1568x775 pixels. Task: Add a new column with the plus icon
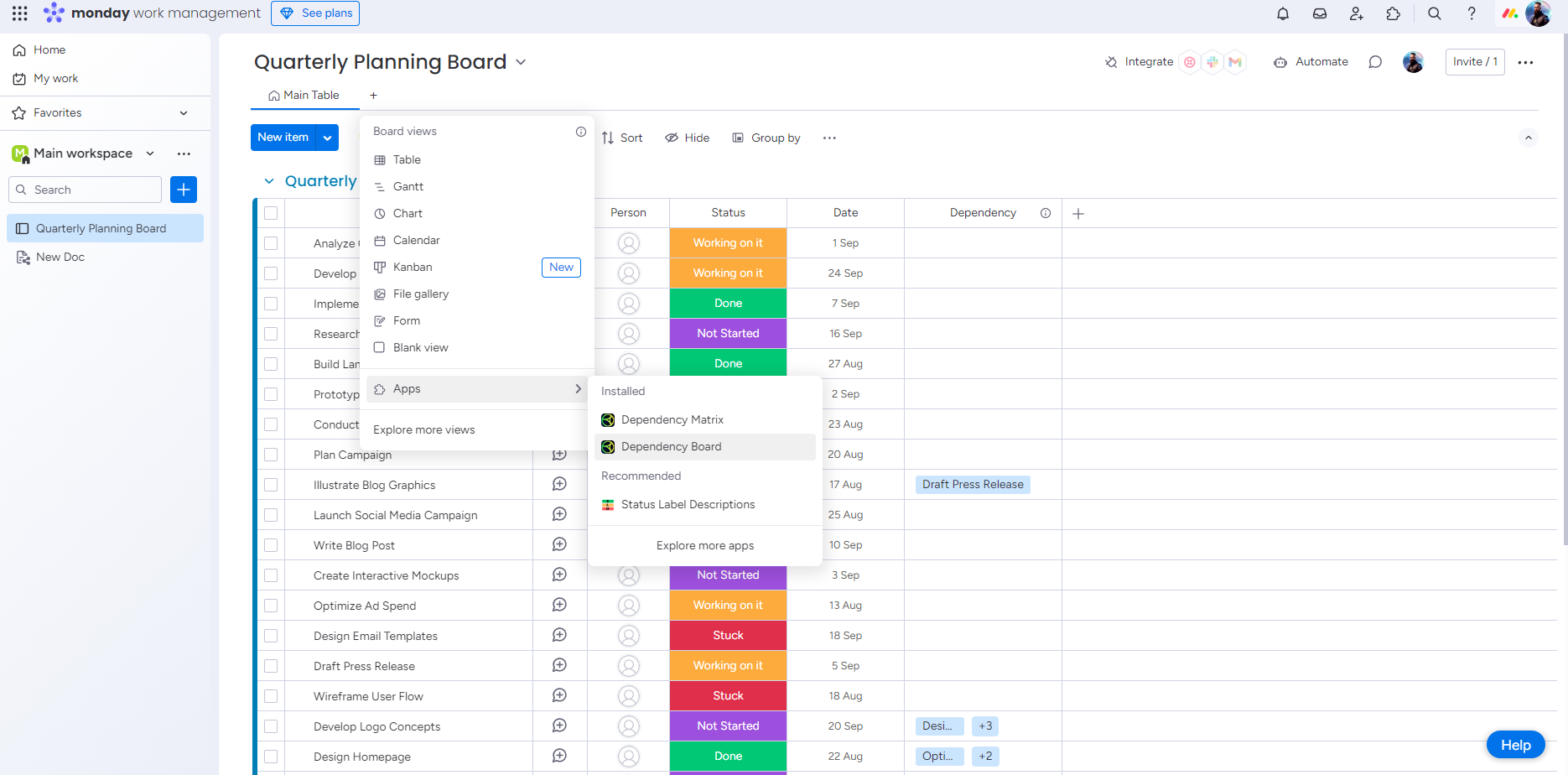click(1078, 214)
